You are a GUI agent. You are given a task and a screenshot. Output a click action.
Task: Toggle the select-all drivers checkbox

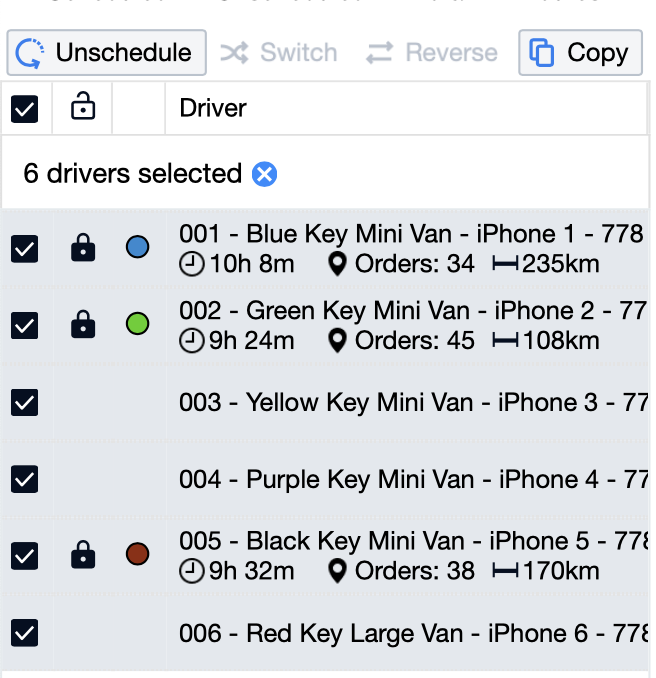click(24, 109)
